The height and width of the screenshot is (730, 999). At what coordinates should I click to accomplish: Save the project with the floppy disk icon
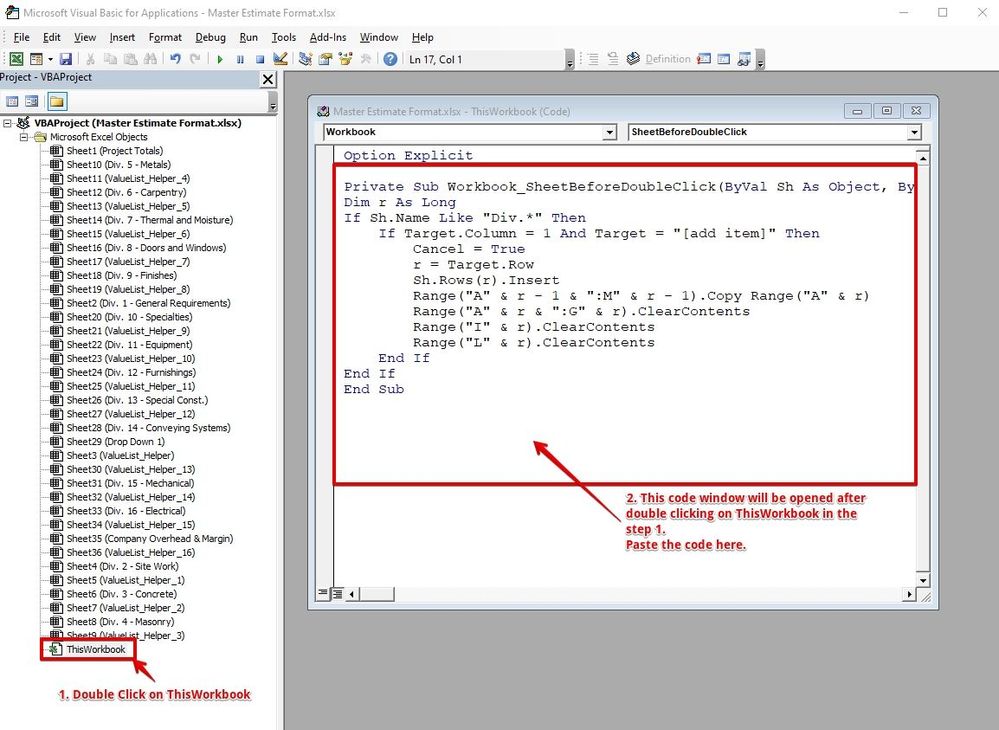click(65, 59)
